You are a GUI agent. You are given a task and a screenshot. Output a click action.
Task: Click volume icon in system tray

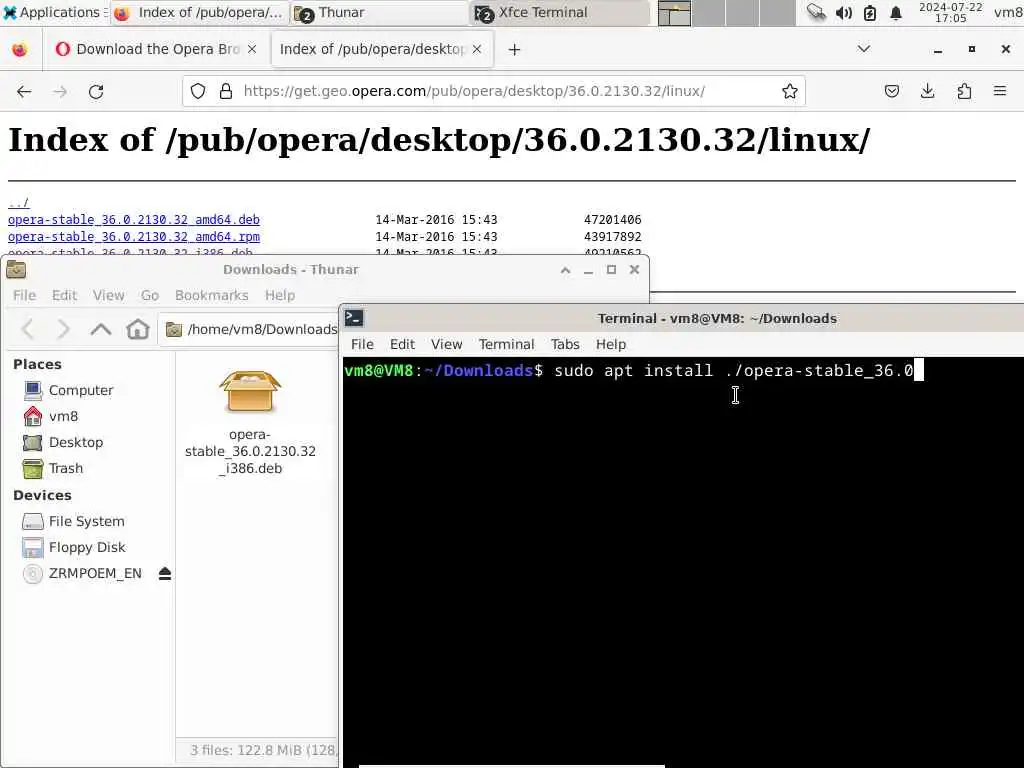pyautogui.click(x=843, y=13)
